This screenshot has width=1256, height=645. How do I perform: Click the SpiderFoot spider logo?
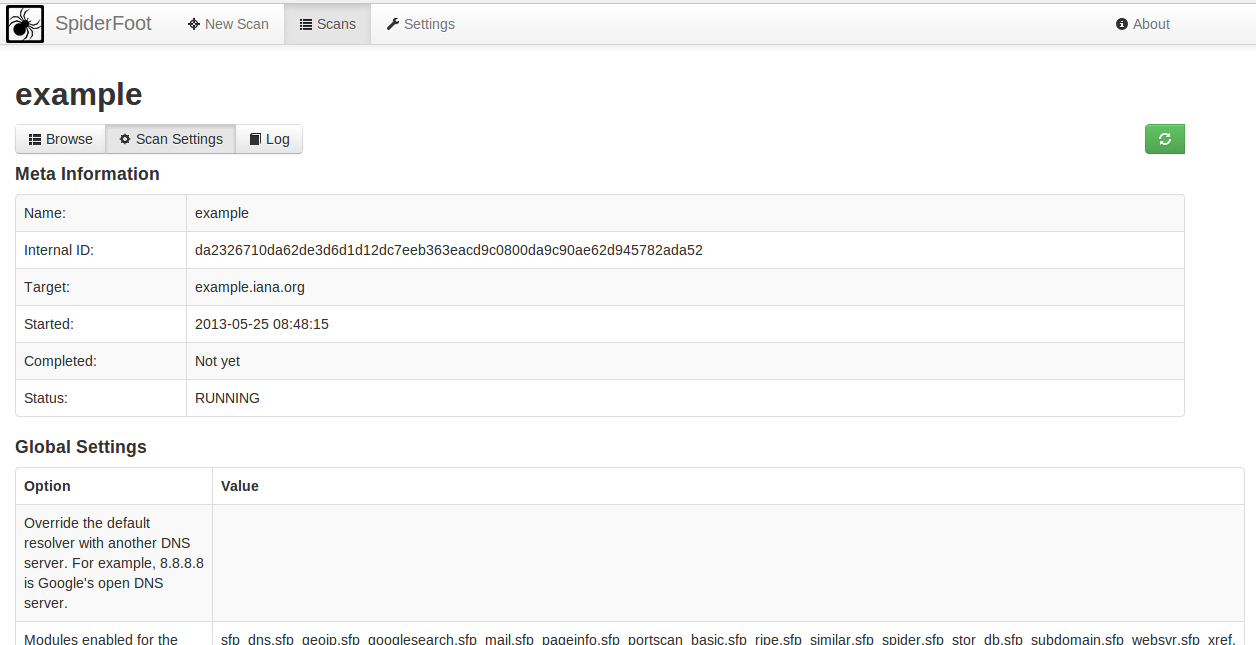(25, 24)
